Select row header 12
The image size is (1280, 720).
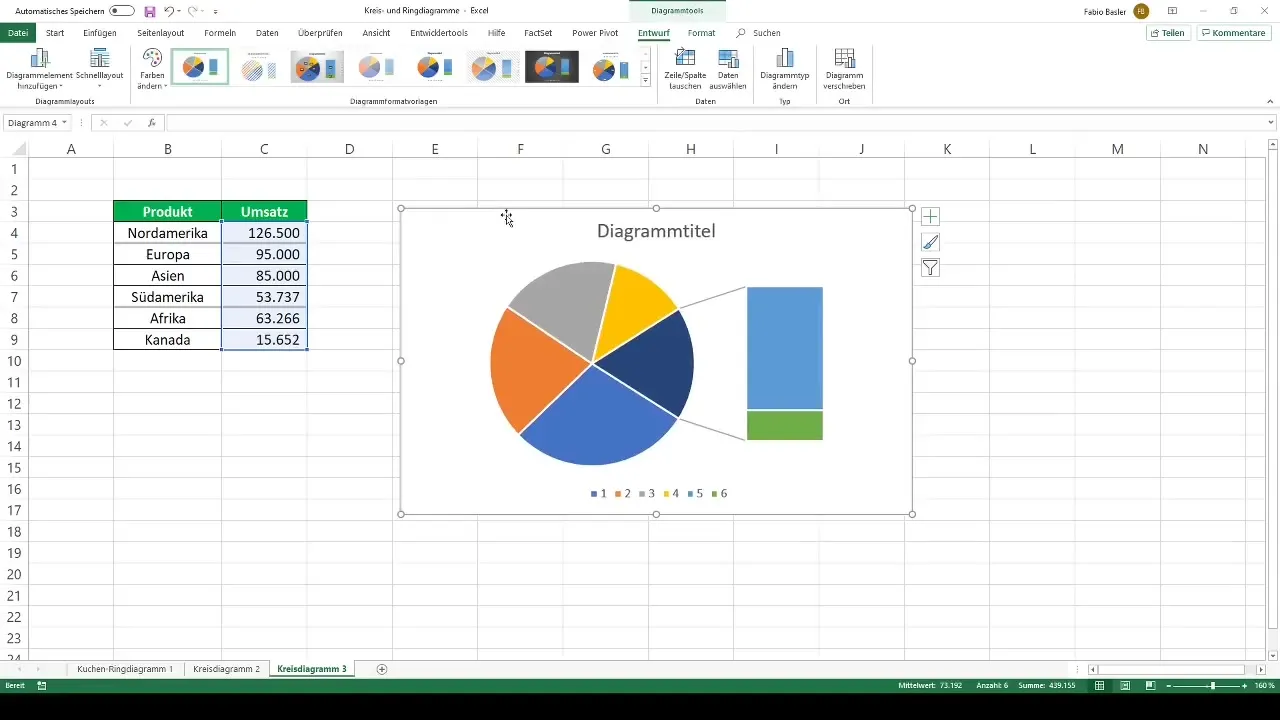coord(14,404)
